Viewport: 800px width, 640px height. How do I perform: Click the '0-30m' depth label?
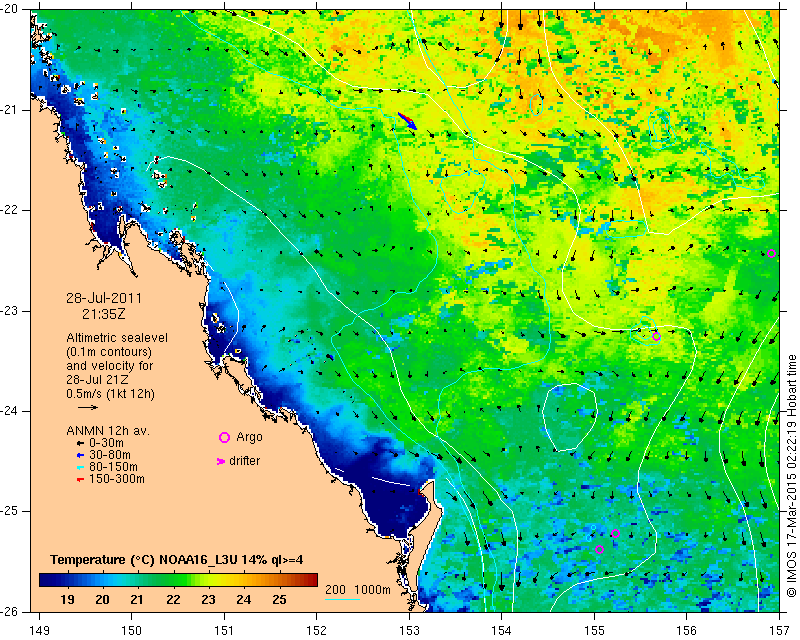[x=106, y=443]
